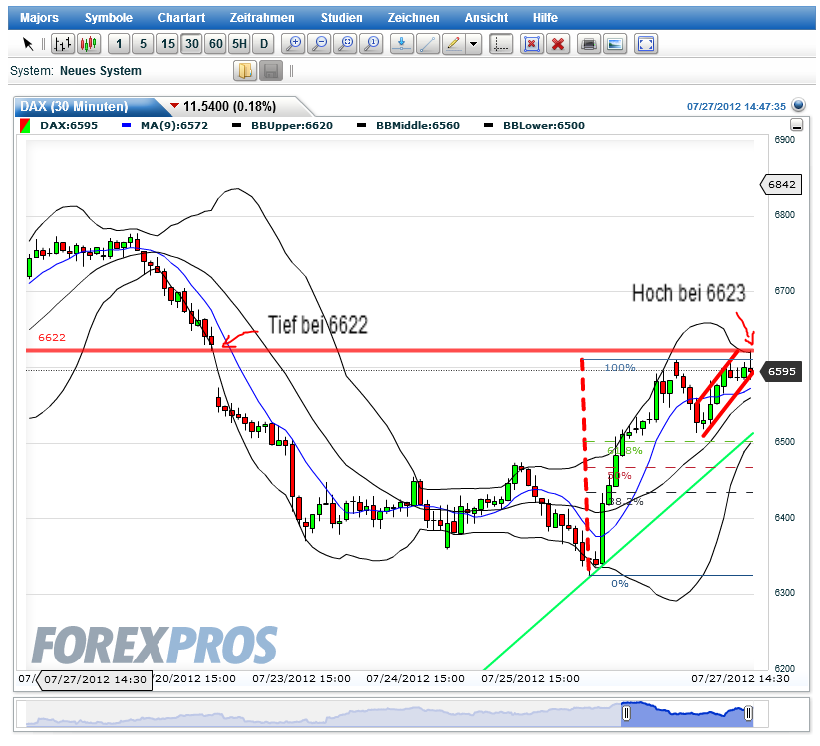Select the DAX (30 Minuten) tab
The image size is (820, 746).
tap(86, 106)
